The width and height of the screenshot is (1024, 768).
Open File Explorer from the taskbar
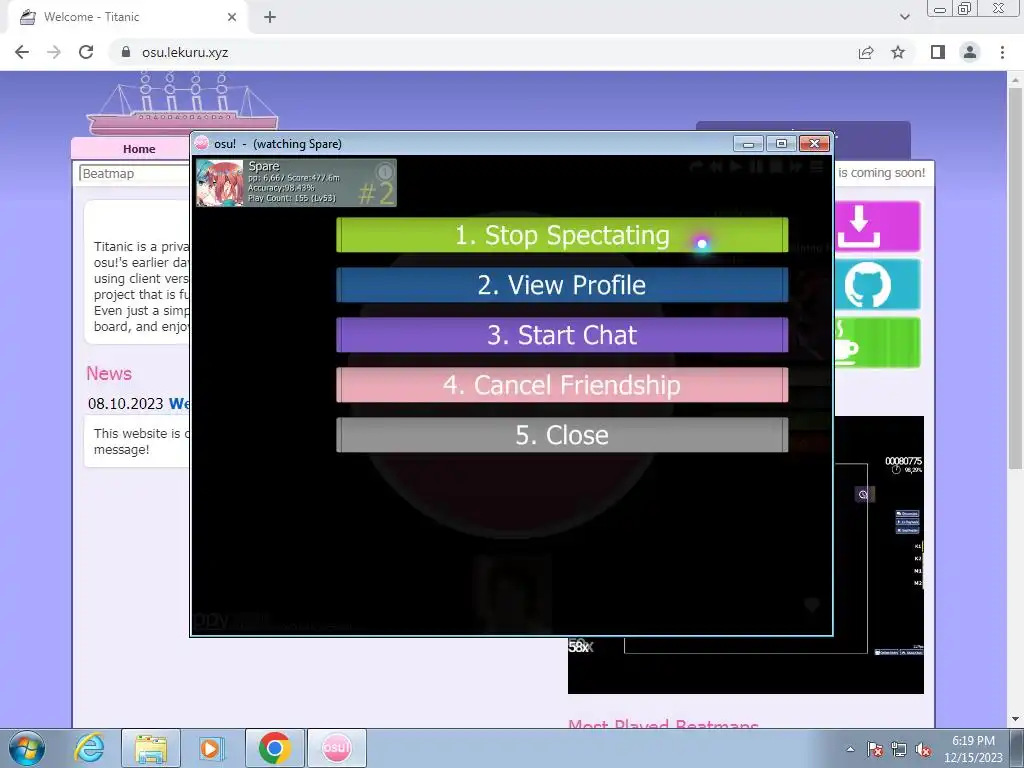(151, 748)
